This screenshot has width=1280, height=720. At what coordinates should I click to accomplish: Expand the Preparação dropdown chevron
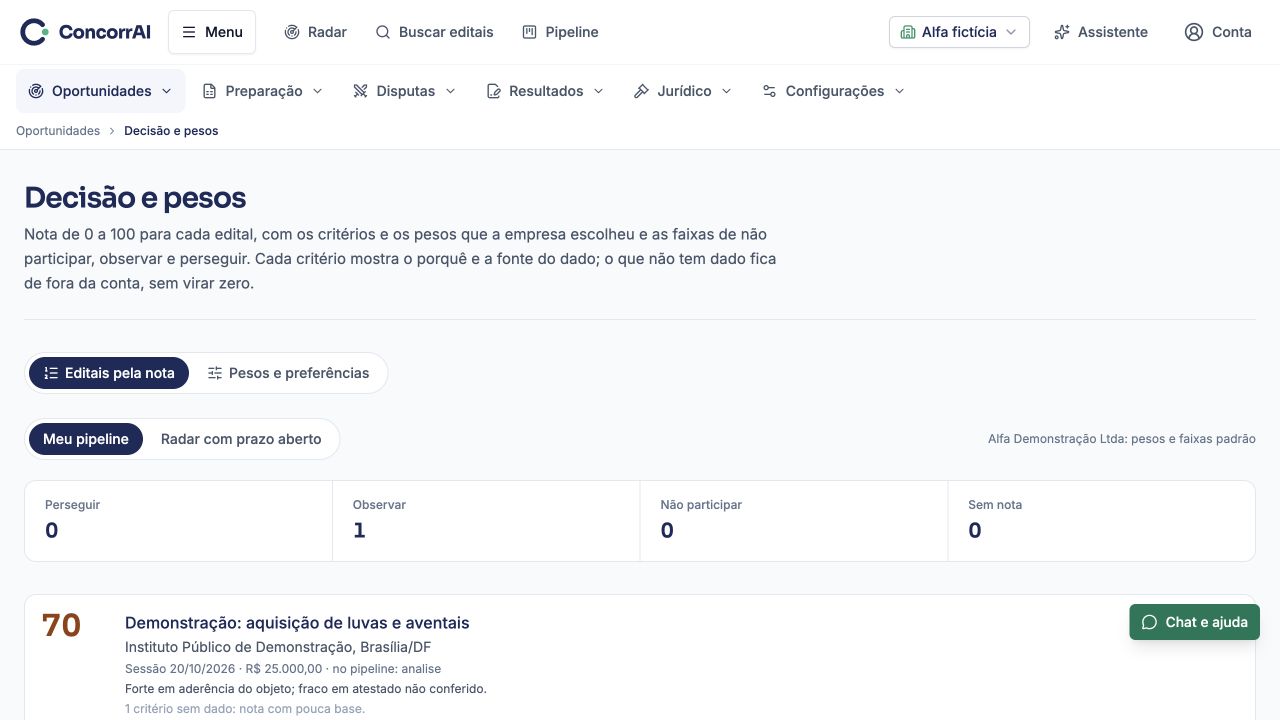318,91
